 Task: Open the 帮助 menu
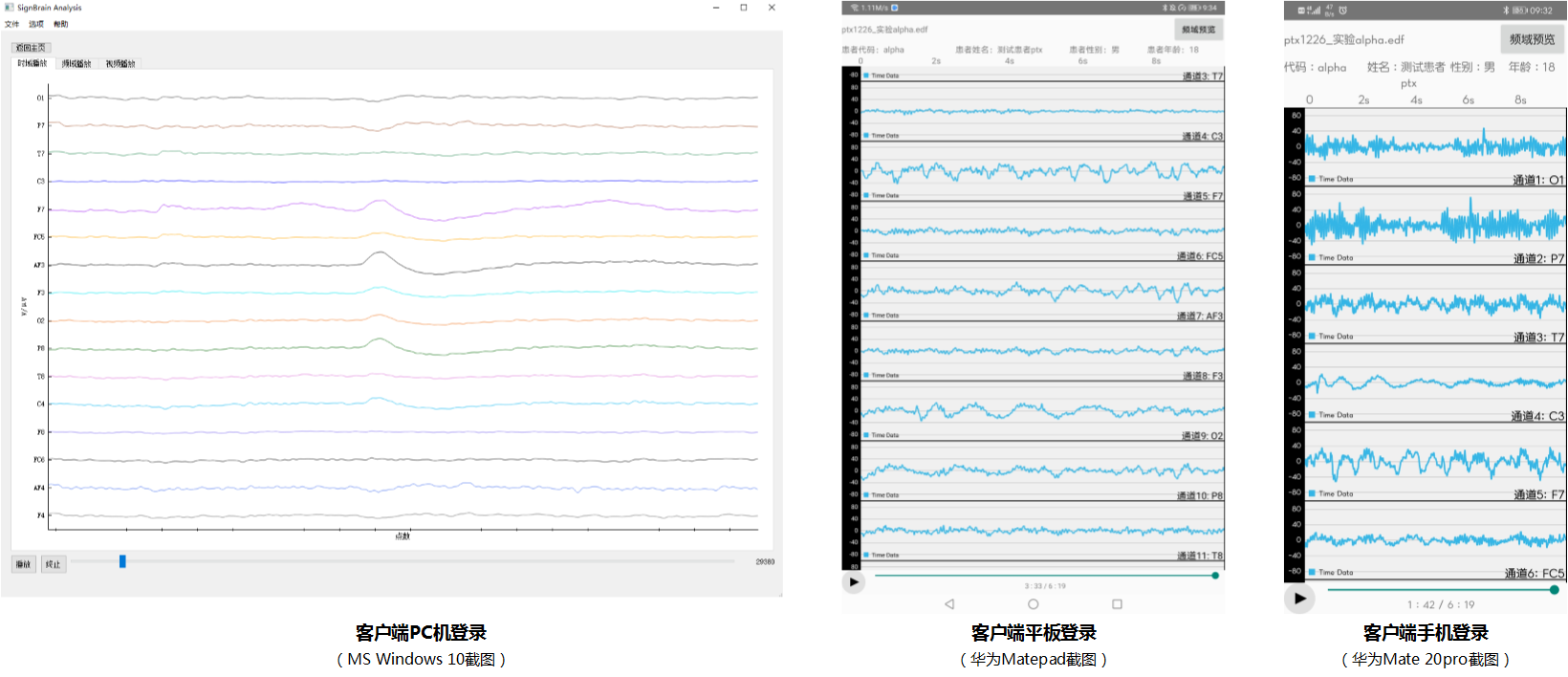click(x=60, y=24)
